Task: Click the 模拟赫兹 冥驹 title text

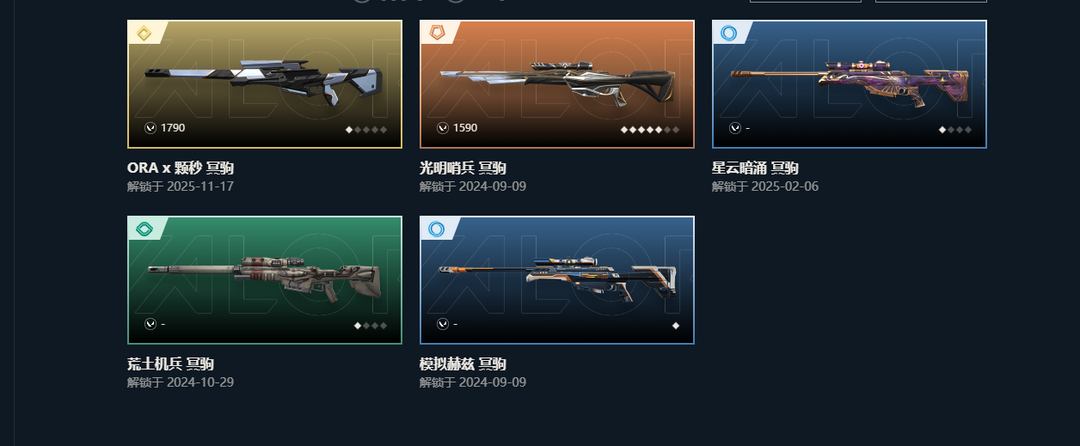Action: pos(463,364)
